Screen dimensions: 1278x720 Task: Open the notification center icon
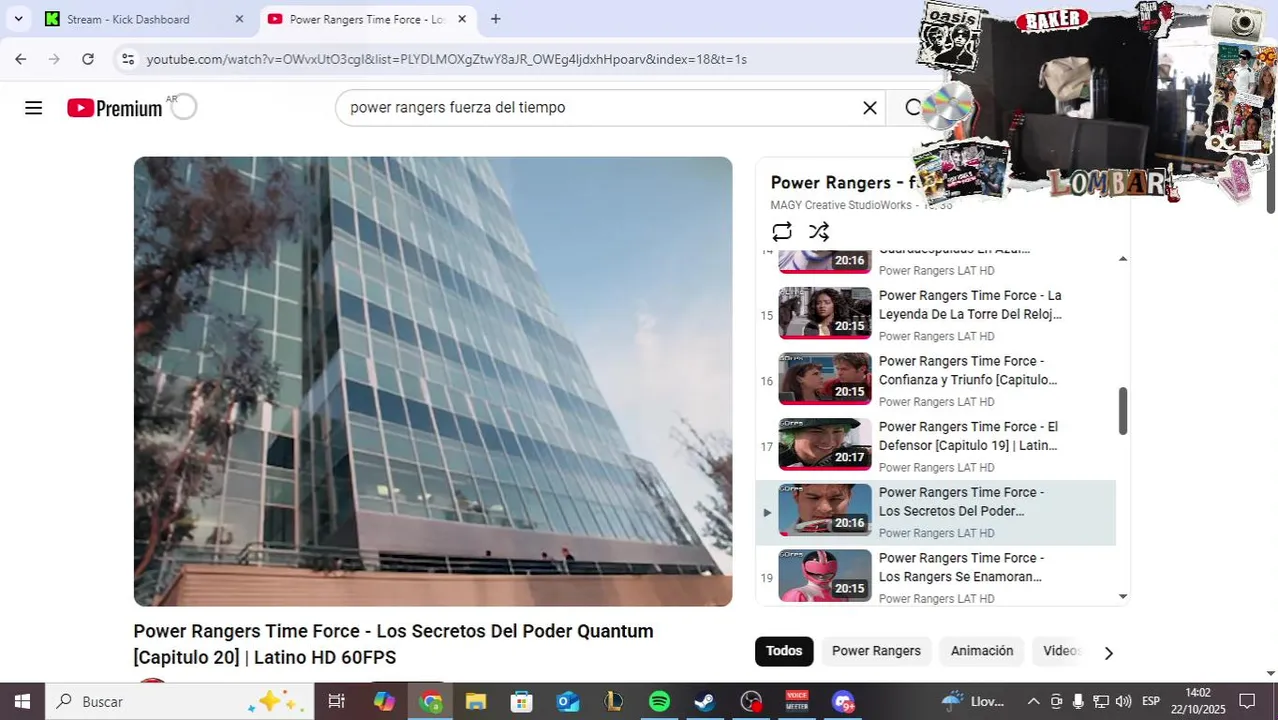pos(1247,701)
